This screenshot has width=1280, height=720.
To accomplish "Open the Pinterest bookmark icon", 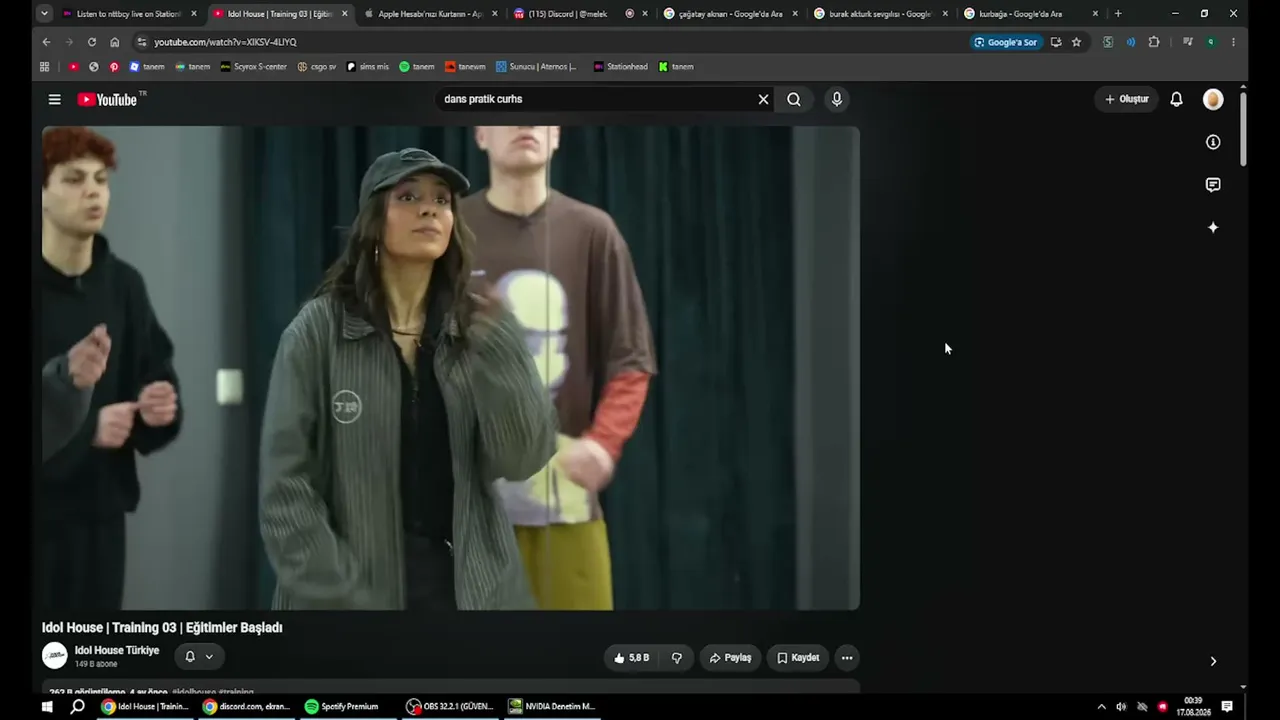I will pyautogui.click(x=114, y=67).
